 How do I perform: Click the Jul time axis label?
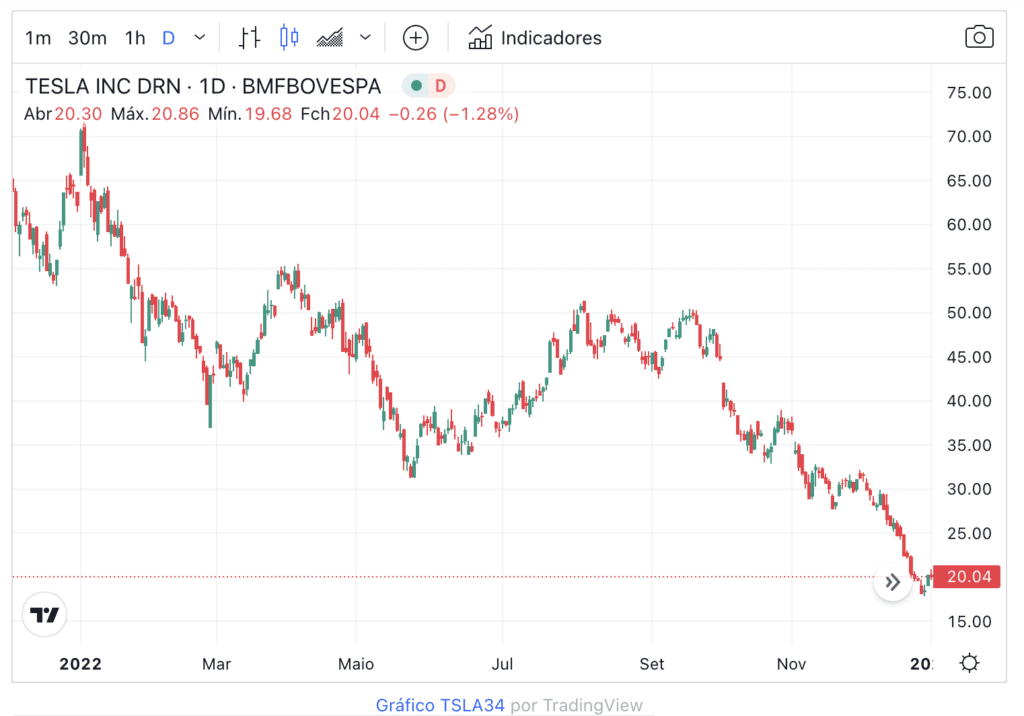pyautogui.click(x=502, y=664)
